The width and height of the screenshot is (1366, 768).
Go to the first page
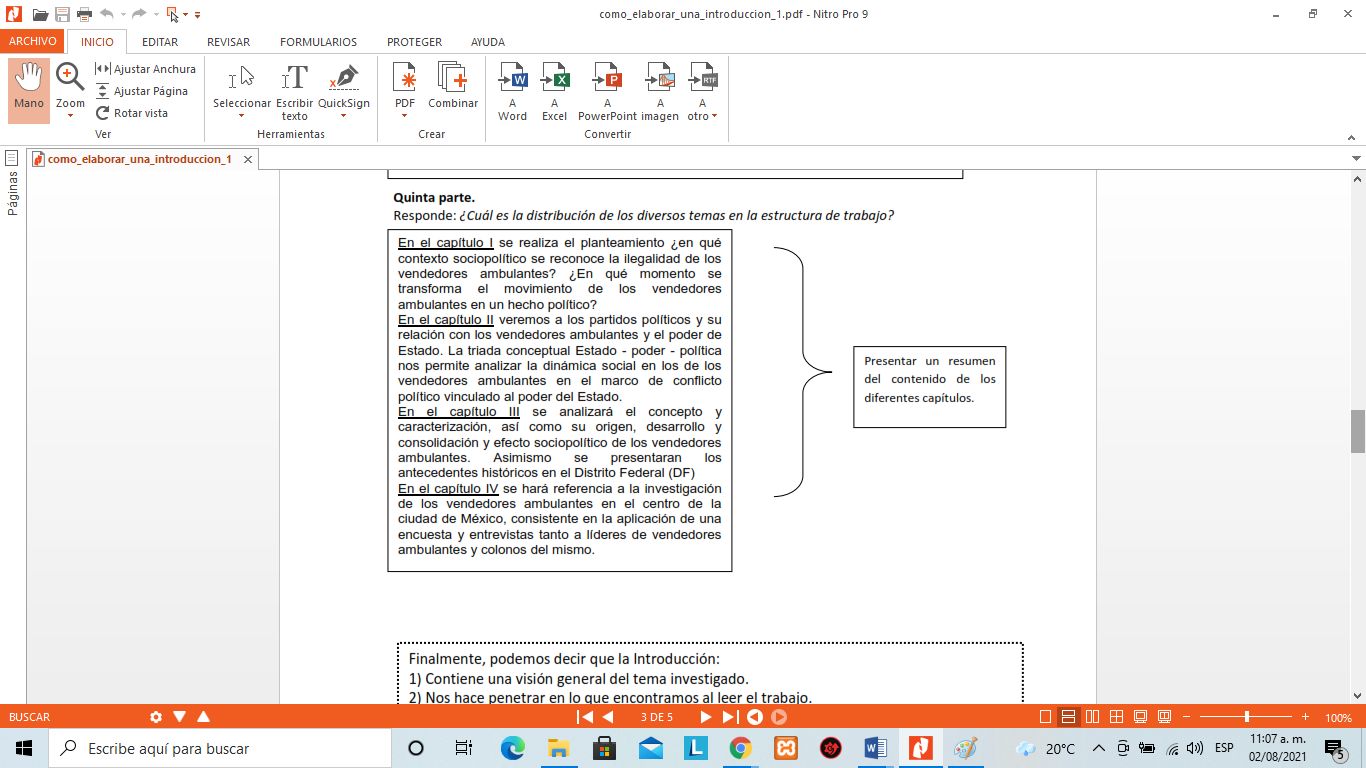[x=586, y=717]
